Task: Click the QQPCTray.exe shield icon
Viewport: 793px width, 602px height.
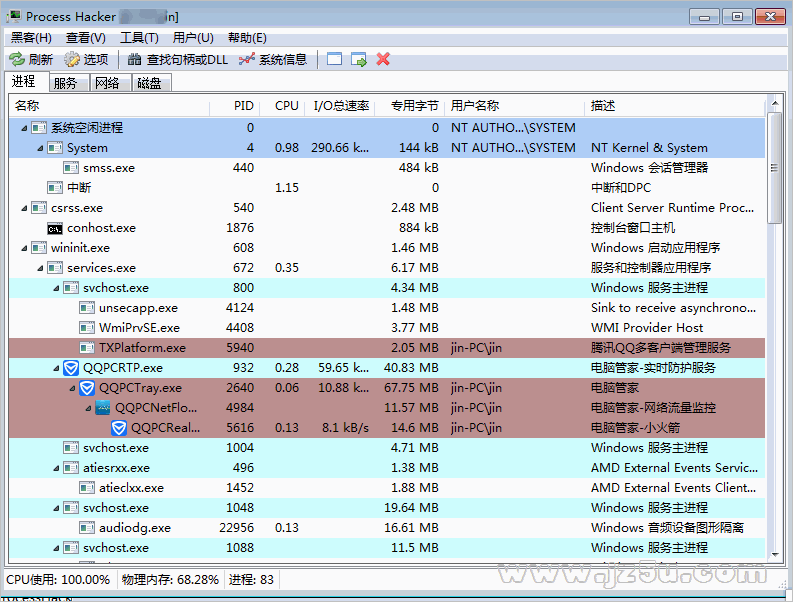Action: (x=87, y=388)
